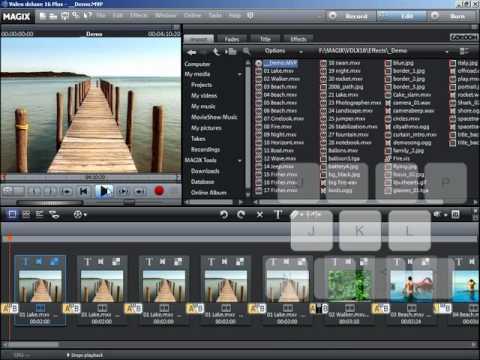
Task: Open MovieShow Music in the folder tree
Action: (214, 117)
